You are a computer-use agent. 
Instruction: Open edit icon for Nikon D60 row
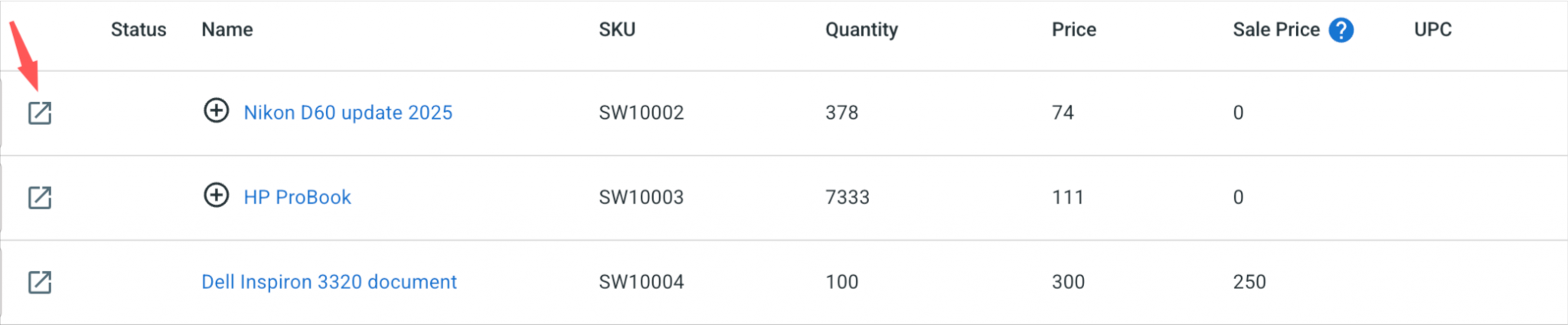point(40,113)
